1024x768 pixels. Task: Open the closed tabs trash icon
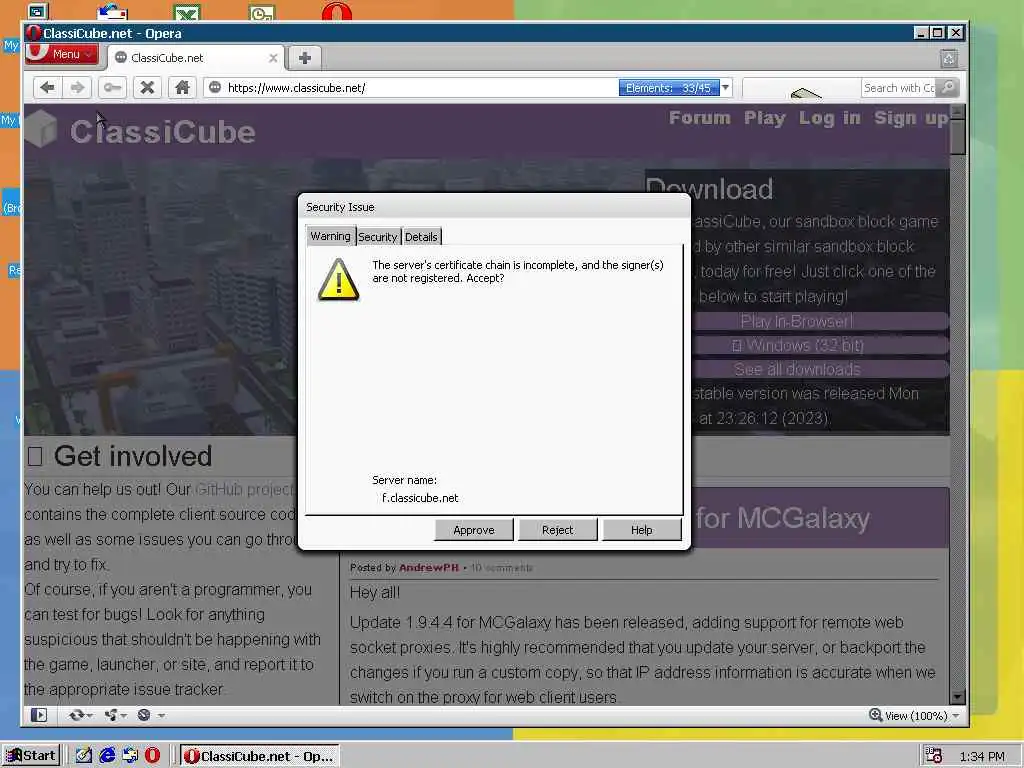click(x=949, y=58)
